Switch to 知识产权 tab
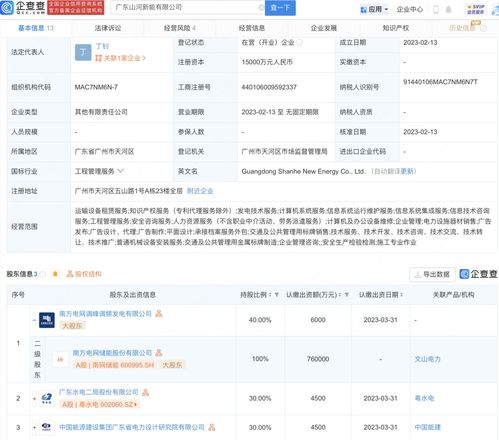This screenshot has height=440, width=499. (396, 28)
